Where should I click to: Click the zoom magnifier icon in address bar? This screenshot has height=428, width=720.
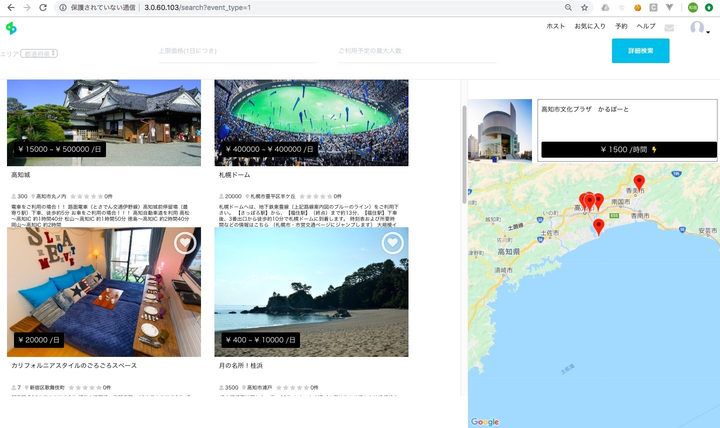click(x=568, y=7)
